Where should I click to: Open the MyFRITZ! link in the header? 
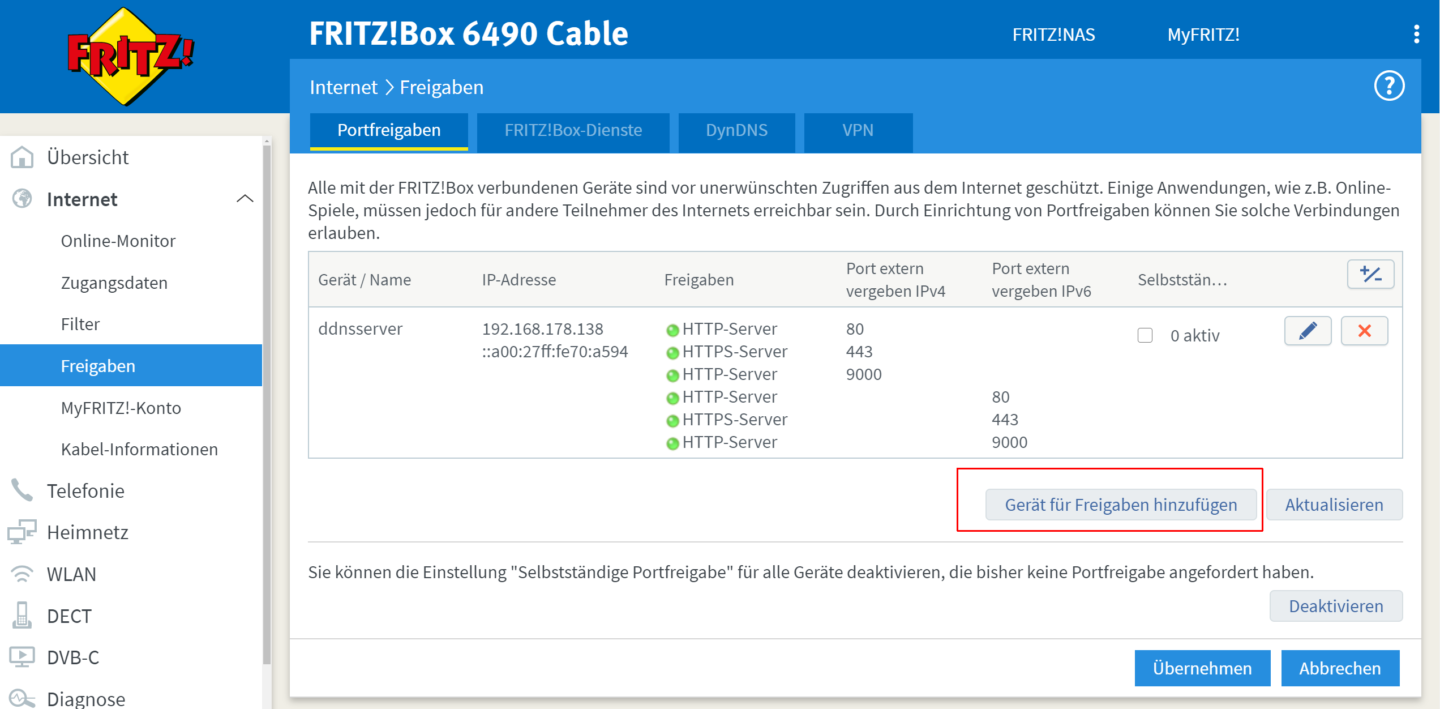(1203, 35)
